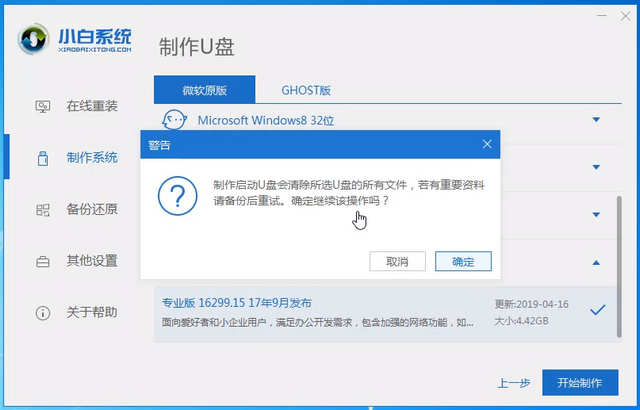Image resolution: width=640 pixels, height=410 pixels.
Task: Go back with 上一步 link
Action: tap(514, 383)
